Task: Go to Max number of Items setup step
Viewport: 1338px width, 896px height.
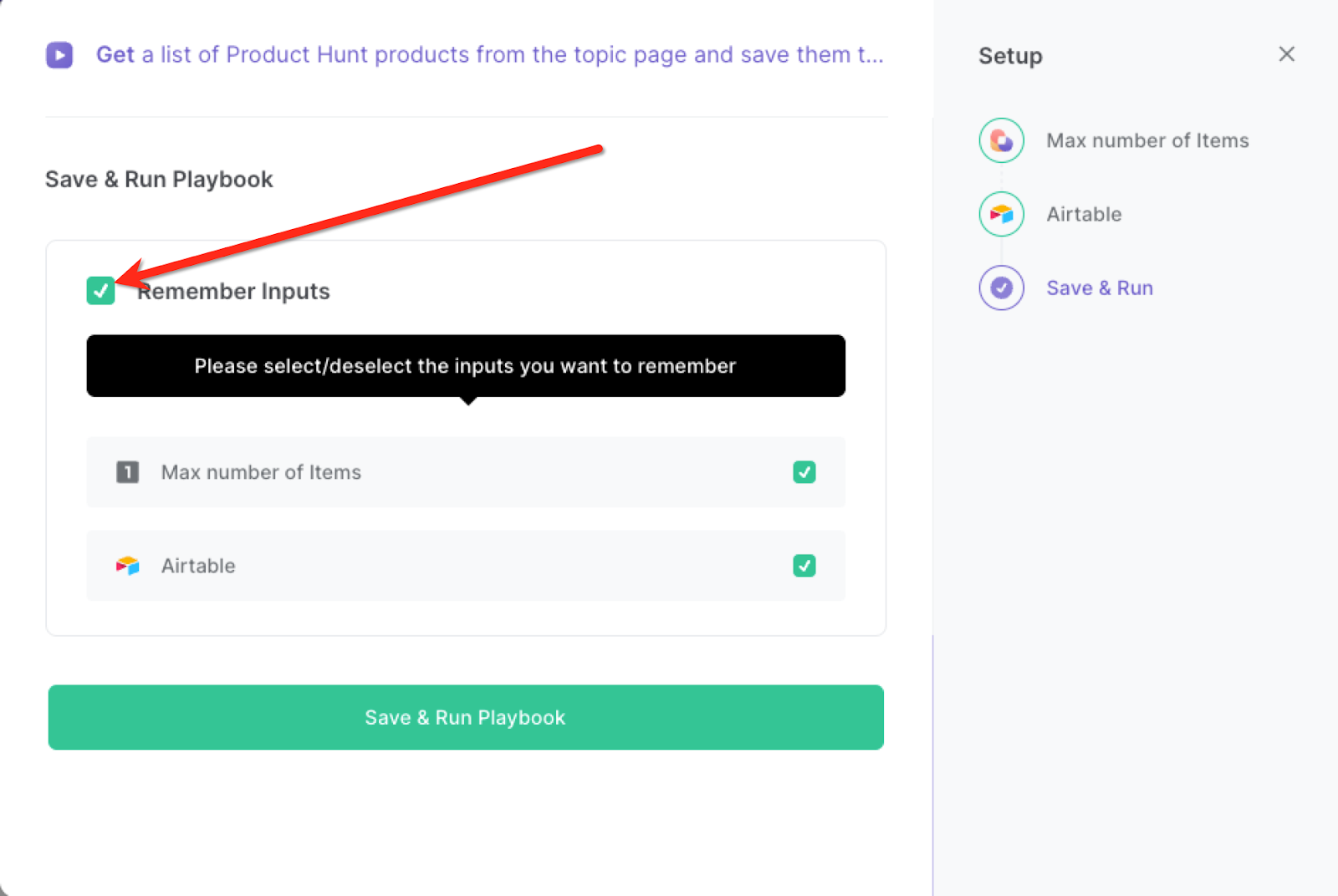Action: click(x=1147, y=140)
